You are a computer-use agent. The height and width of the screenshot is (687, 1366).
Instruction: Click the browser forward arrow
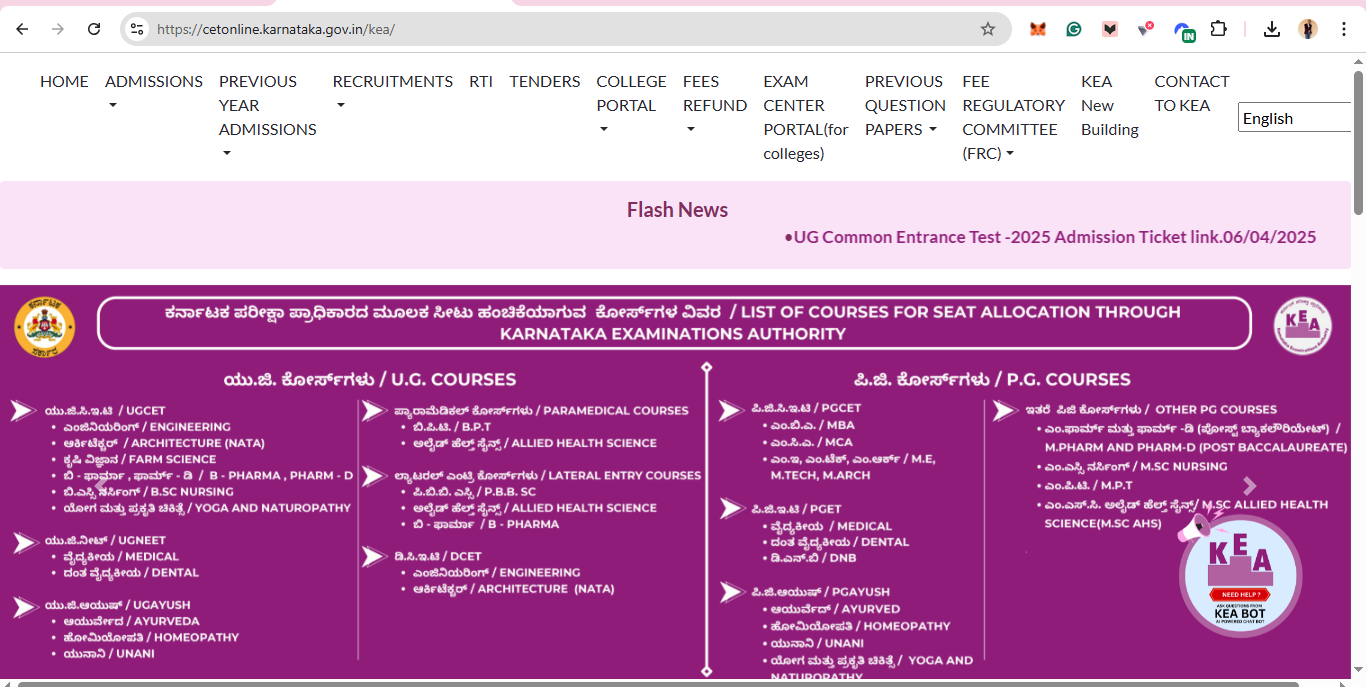click(58, 29)
